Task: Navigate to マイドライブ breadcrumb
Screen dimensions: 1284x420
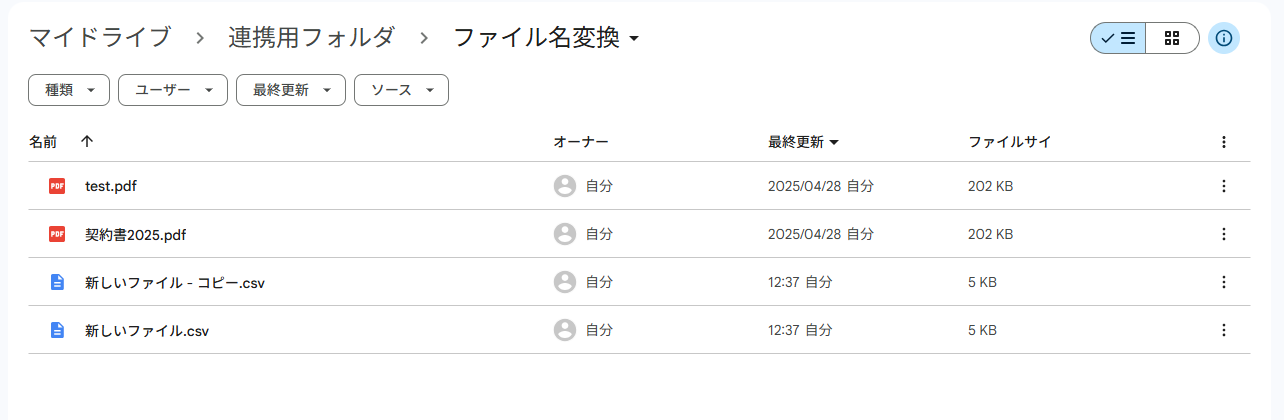Action: click(100, 38)
